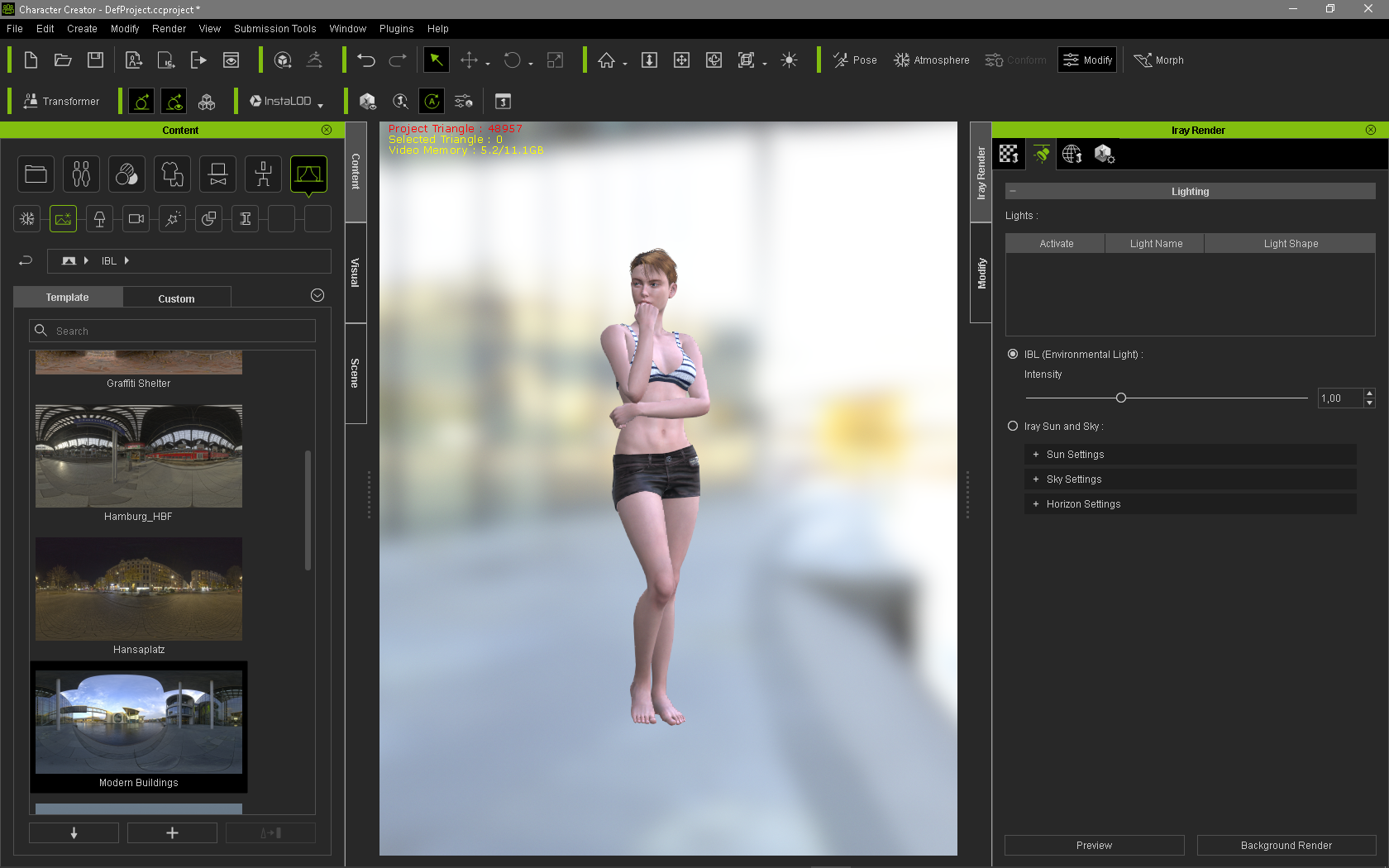Image resolution: width=1389 pixels, height=868 pixels.
Task: Open Cloth category in Content panel
Action: point(172,174)
